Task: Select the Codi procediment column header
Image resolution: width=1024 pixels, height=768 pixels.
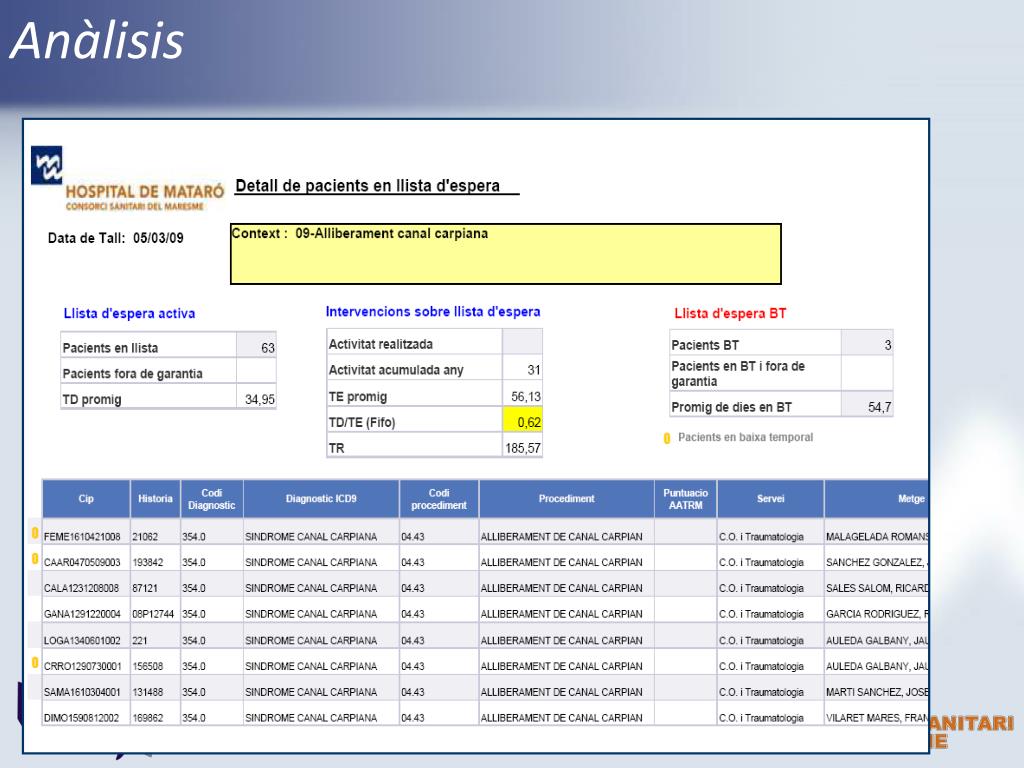Action: 439,498
